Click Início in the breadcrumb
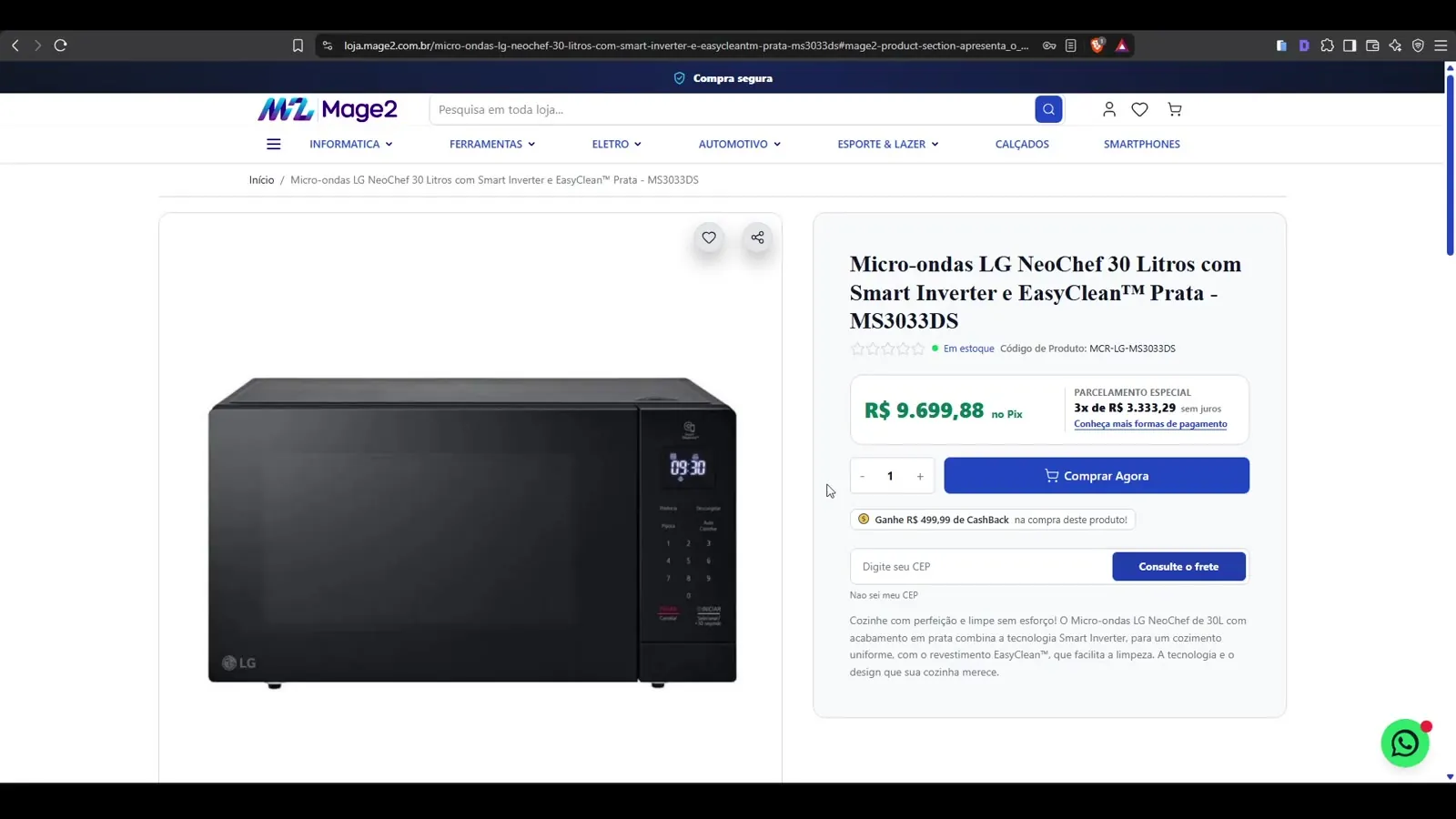The width and height of the screenshot is (1456, 819). coord(261,180)
